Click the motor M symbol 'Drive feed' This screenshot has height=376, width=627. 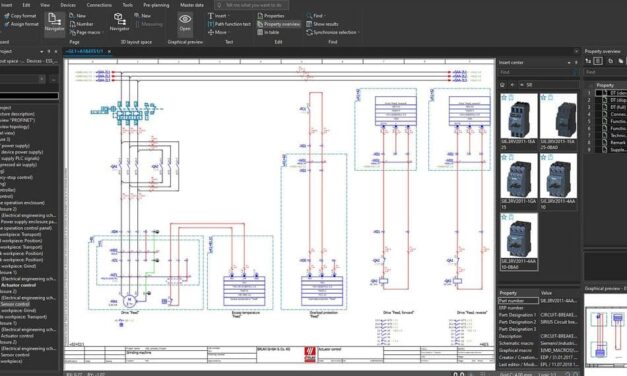click(129, 300)
